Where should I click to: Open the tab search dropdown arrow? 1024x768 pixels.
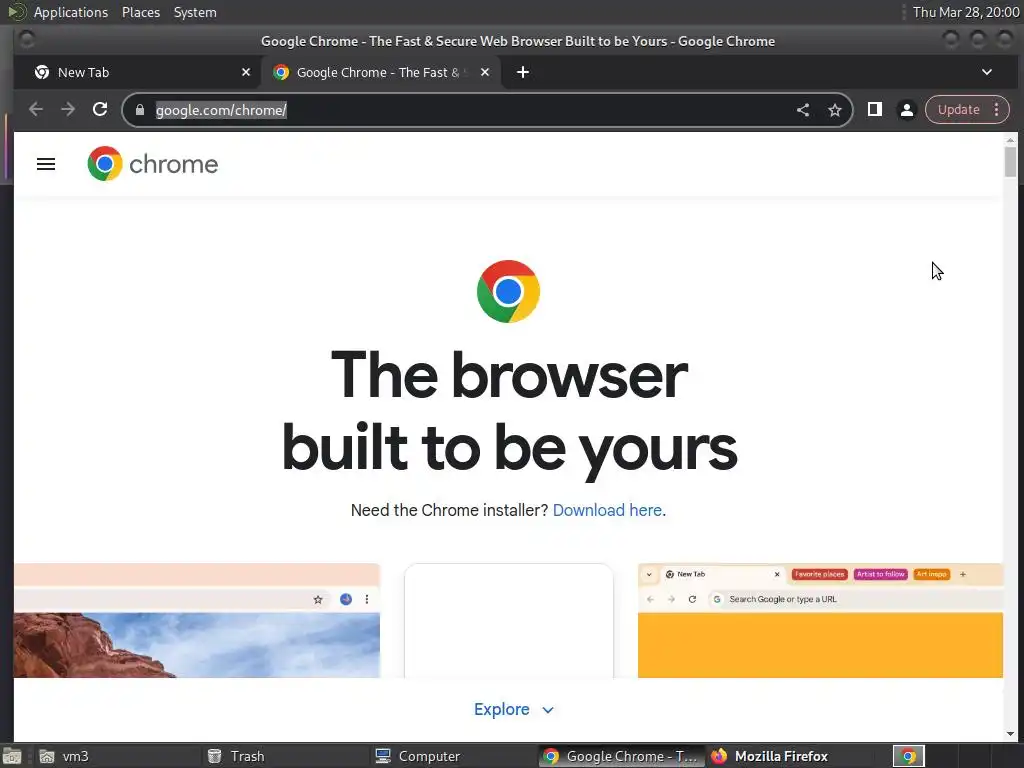987,72
